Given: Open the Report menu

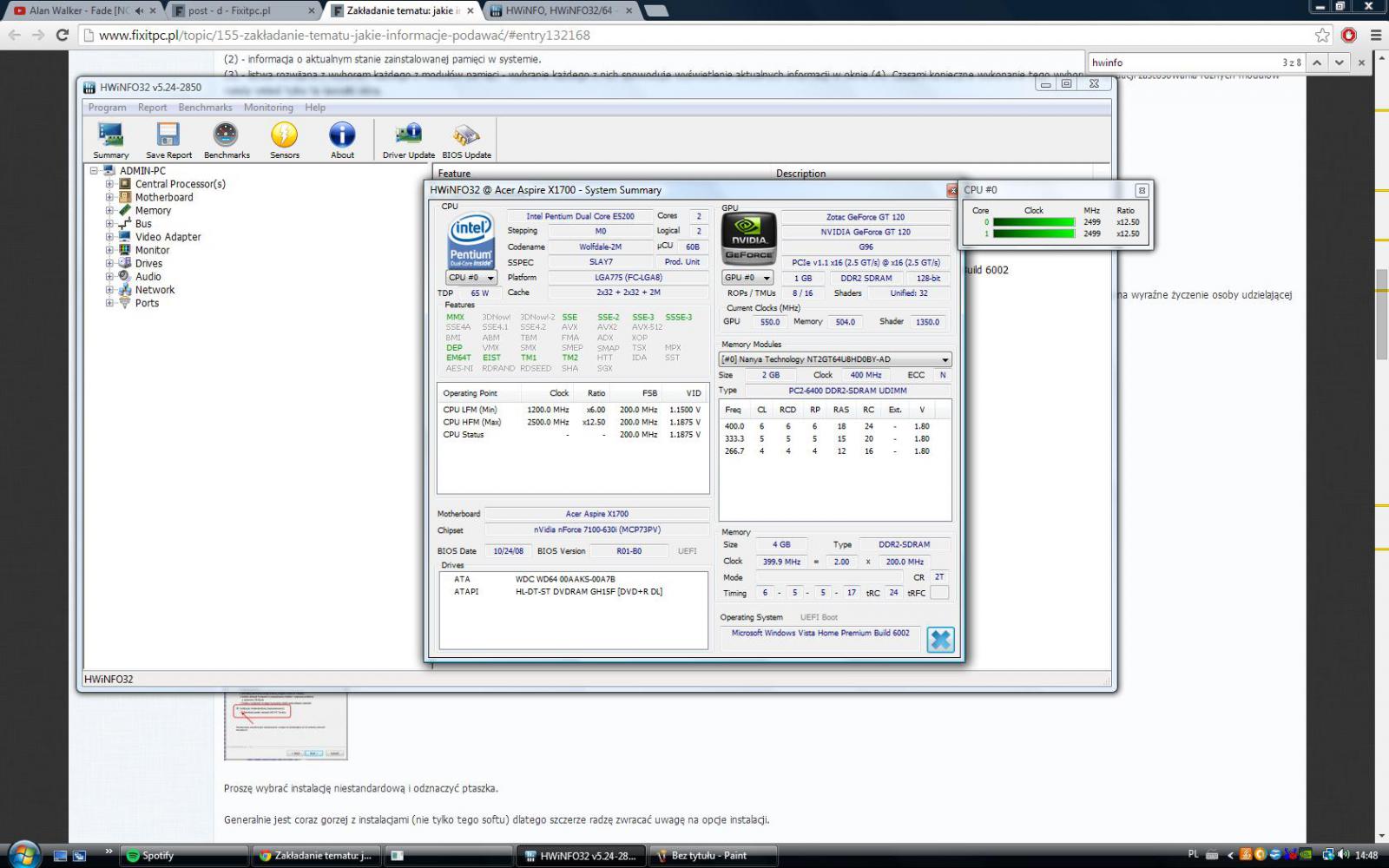Looking at the screenshot, I should pyautogui.click(x=152, y=108).
